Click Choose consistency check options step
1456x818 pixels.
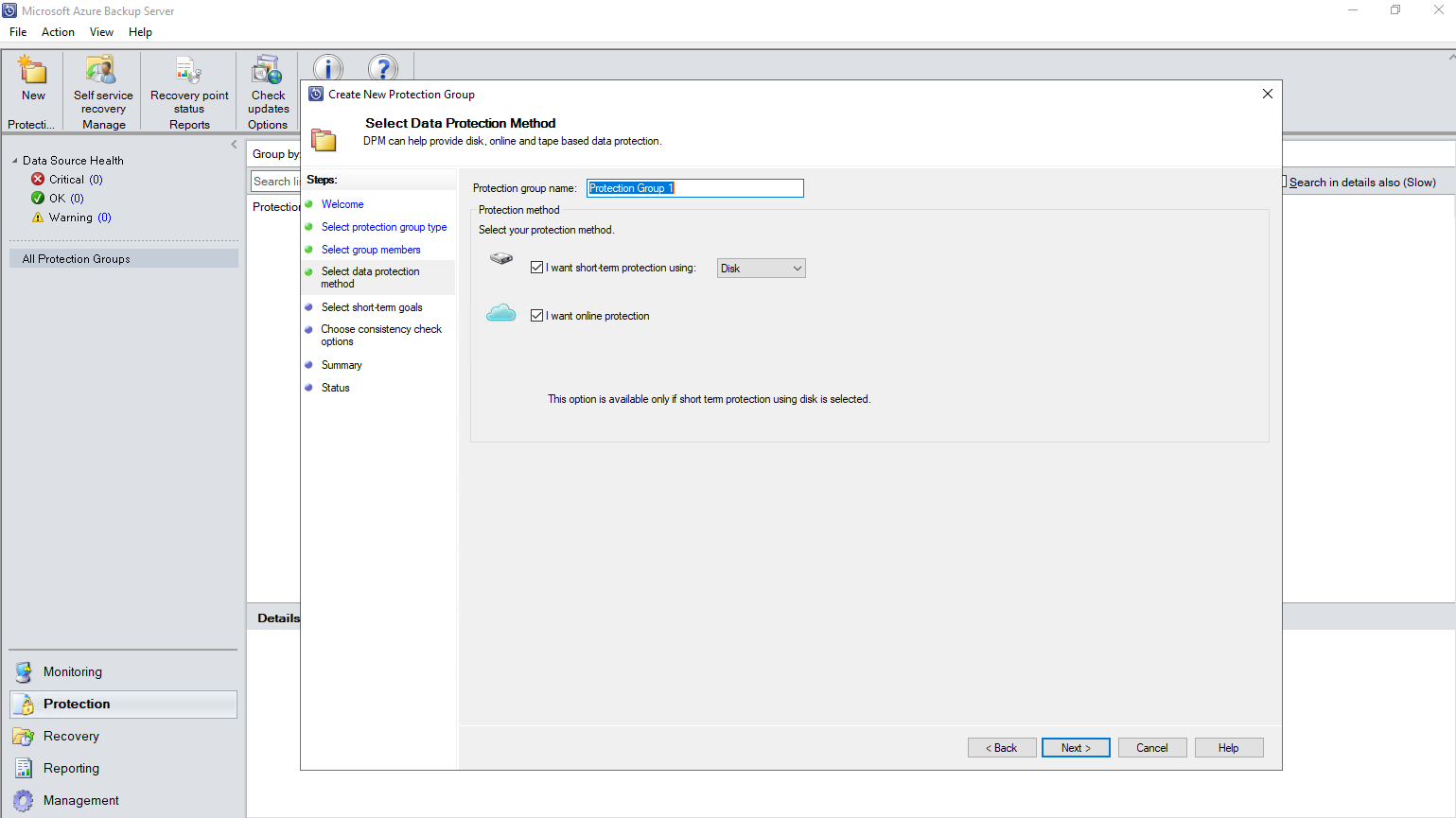point(381,336)
